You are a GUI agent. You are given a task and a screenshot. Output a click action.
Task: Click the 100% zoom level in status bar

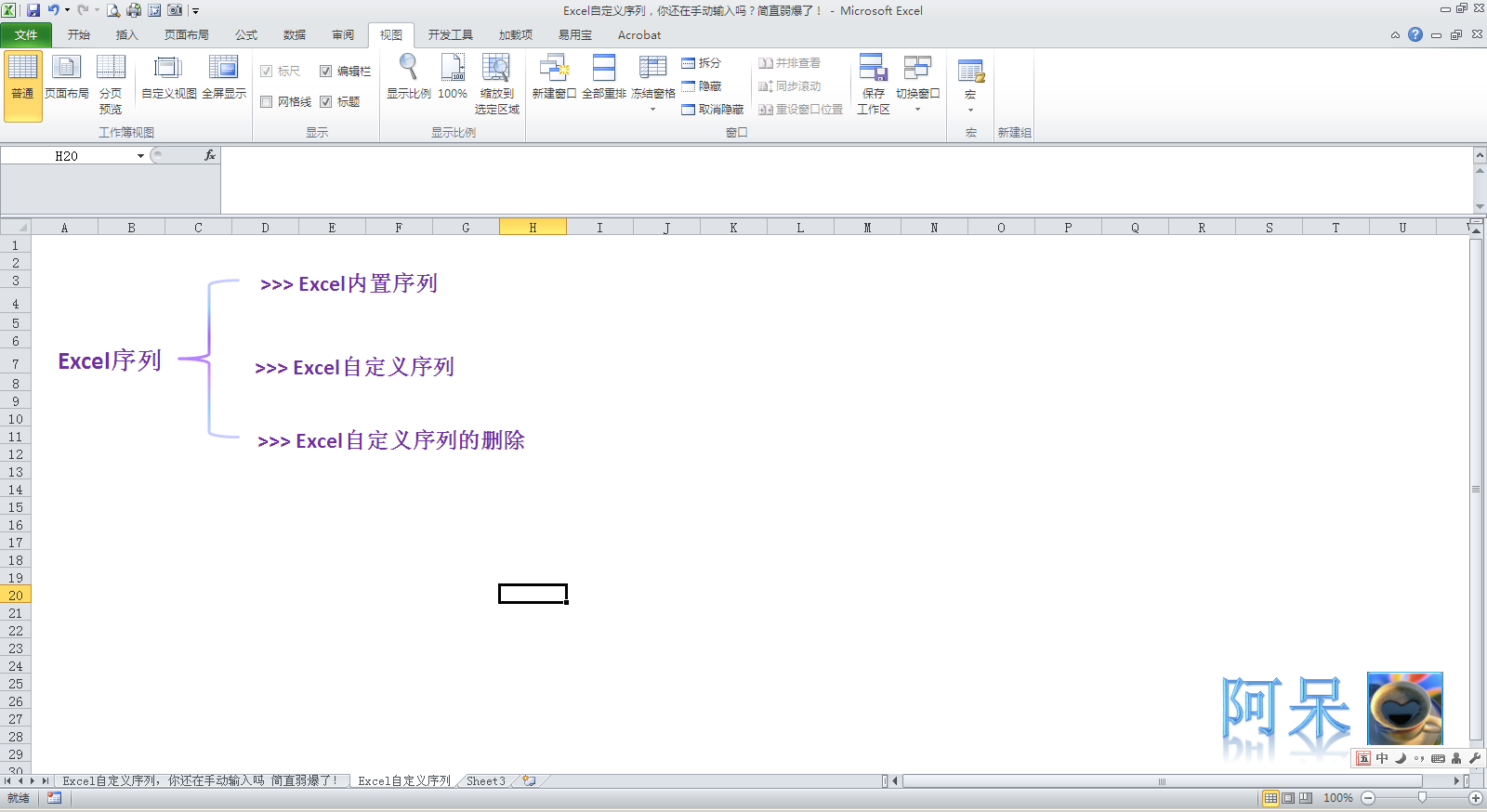pyautogui.click(x=1338, y=798)
